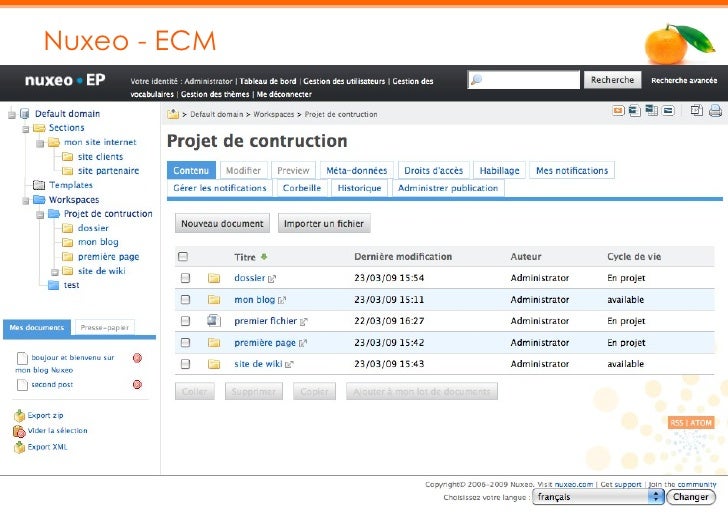Open the Corbeille tab
The image size is (728, 514).
point(302,188)
